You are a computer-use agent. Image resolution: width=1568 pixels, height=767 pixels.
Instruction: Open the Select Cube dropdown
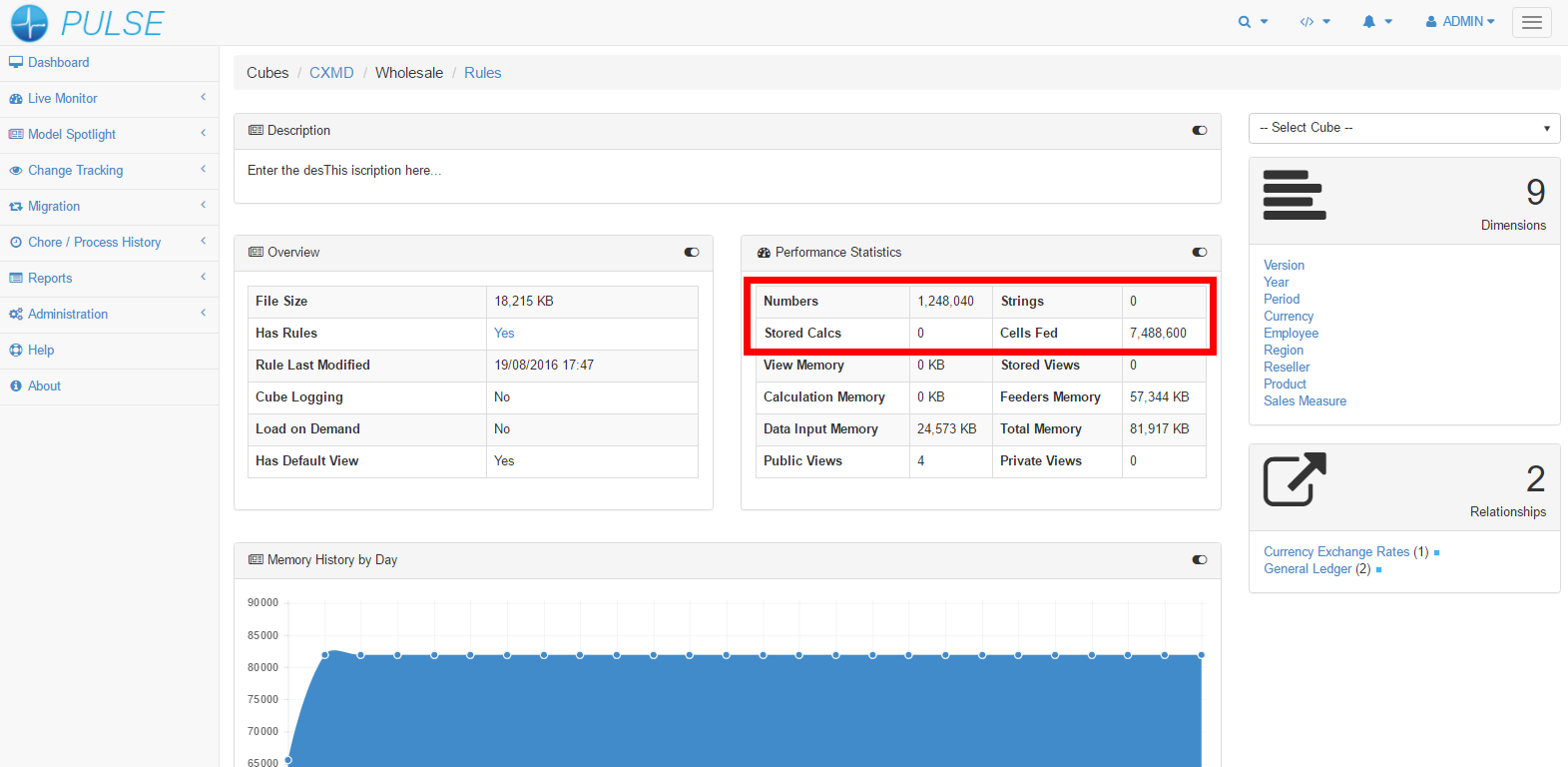point(1403,128)
